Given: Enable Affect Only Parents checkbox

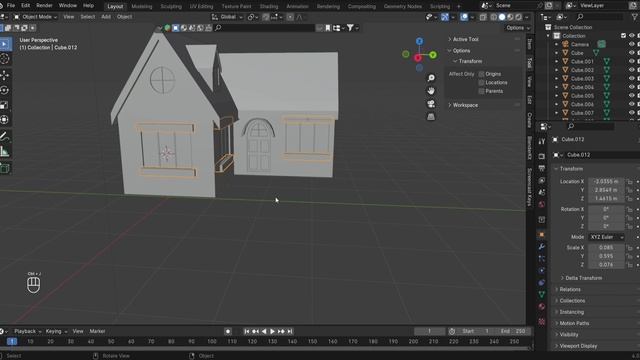Looking at the screenshot, I should (481, 91).
